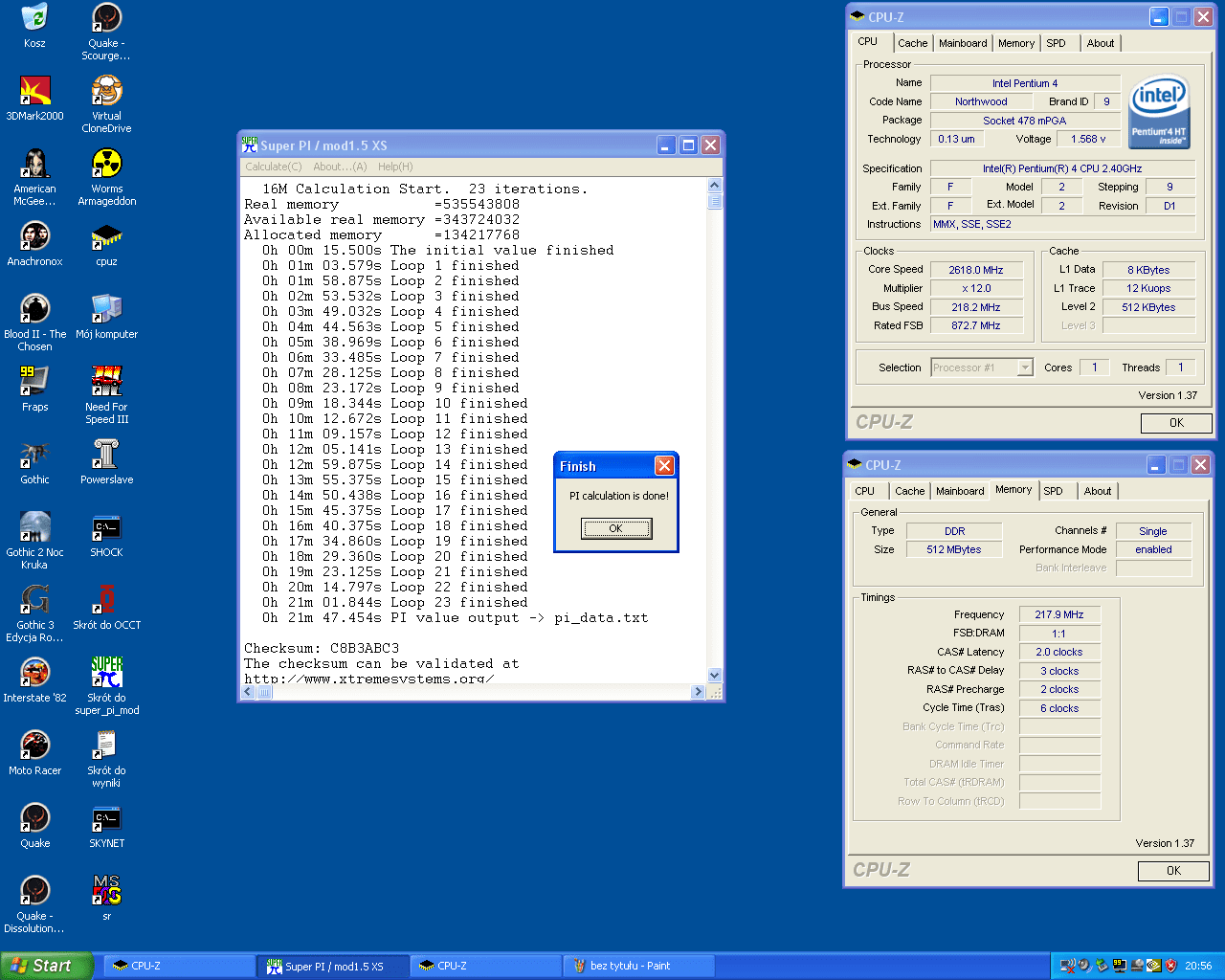Launch Moto Racer desktop icon
This screenshot has width=1225, height=980.
pos(34,753)
